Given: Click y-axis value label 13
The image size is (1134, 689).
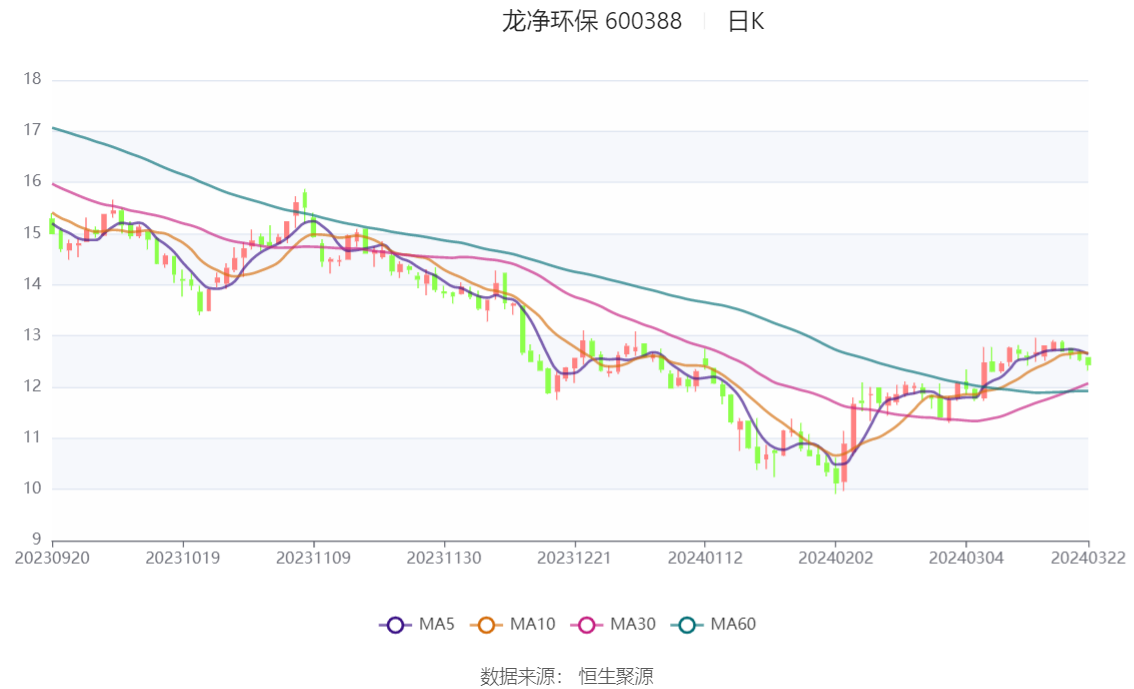Looking at the screenshot, I should 32,335.
